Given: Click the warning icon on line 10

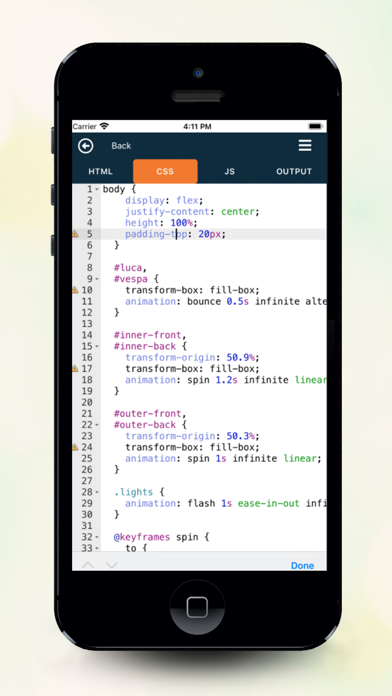Looking at the screenshot, I should pyautogui.click(x=75, y=290).
